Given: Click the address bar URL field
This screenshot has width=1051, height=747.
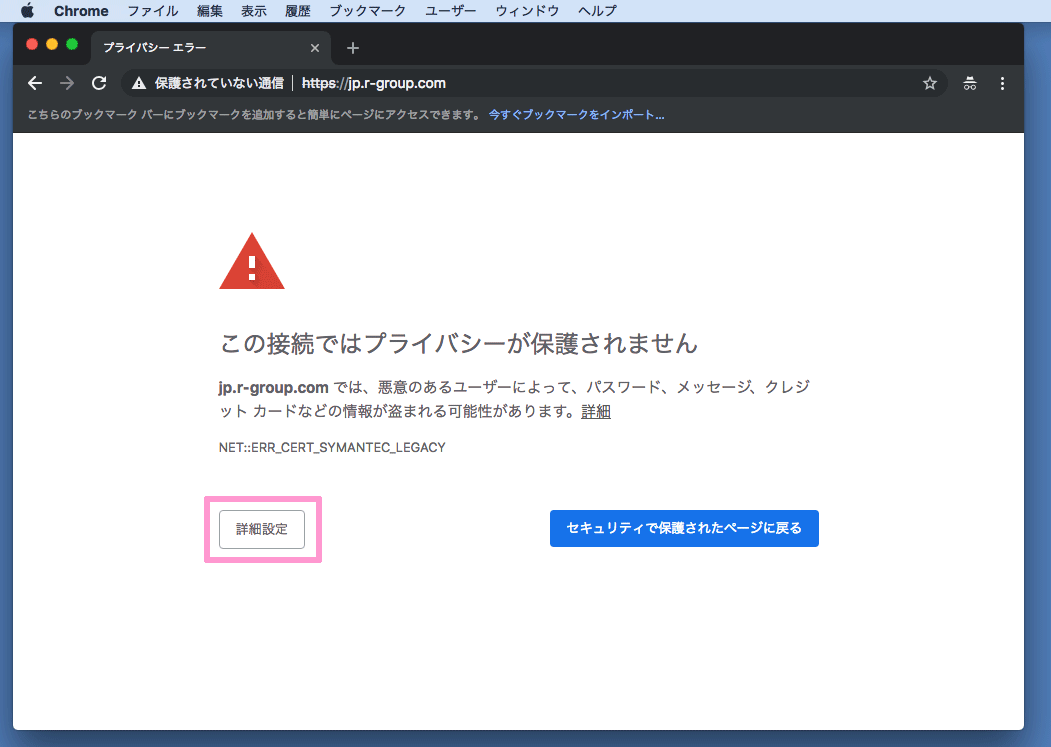Looking at the screenshot, I should point(600,84).
